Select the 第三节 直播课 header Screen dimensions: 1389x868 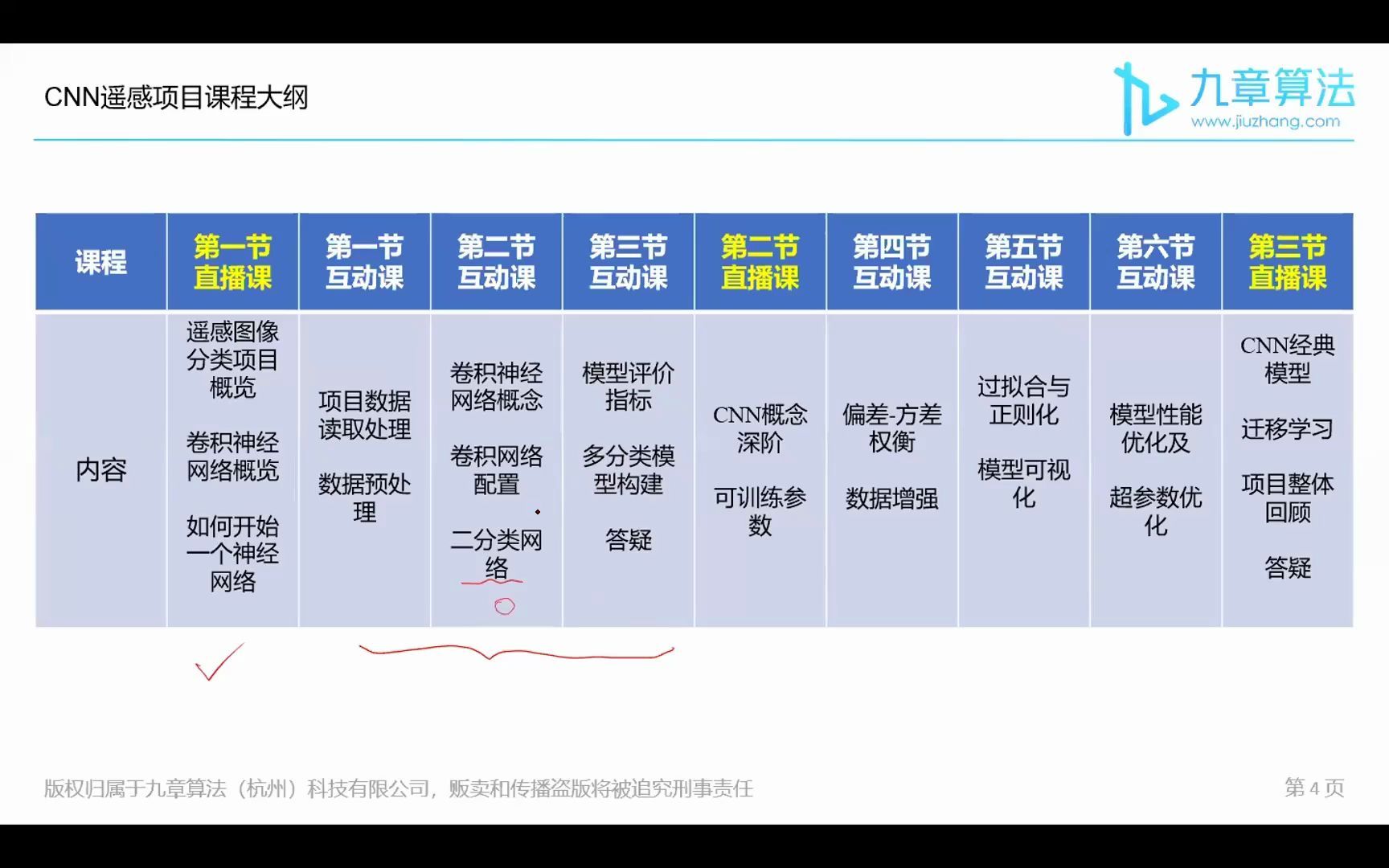point(1287,262)
